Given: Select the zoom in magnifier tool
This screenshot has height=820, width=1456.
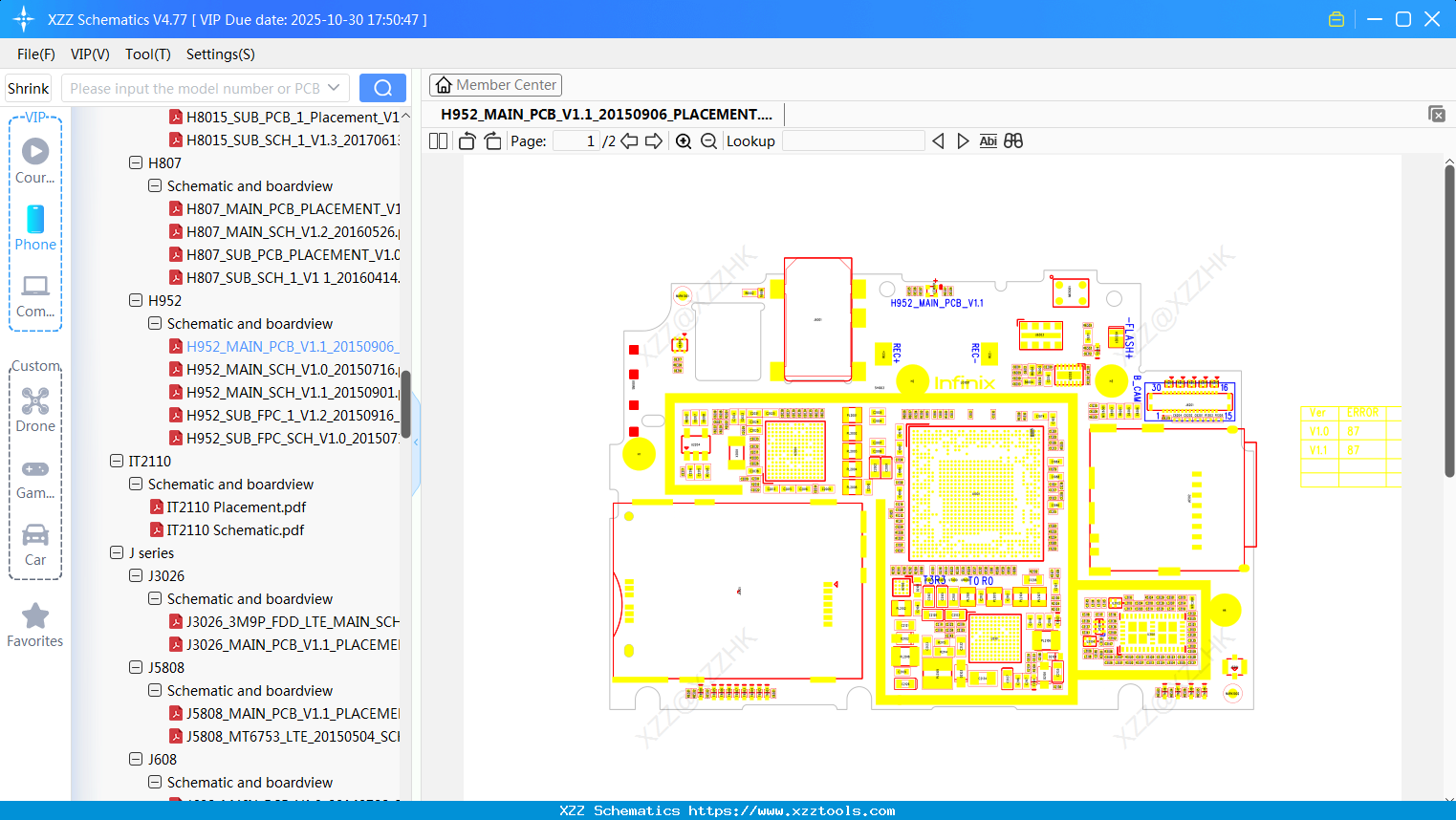Looking at the screenshot, I should pos(684,140).
